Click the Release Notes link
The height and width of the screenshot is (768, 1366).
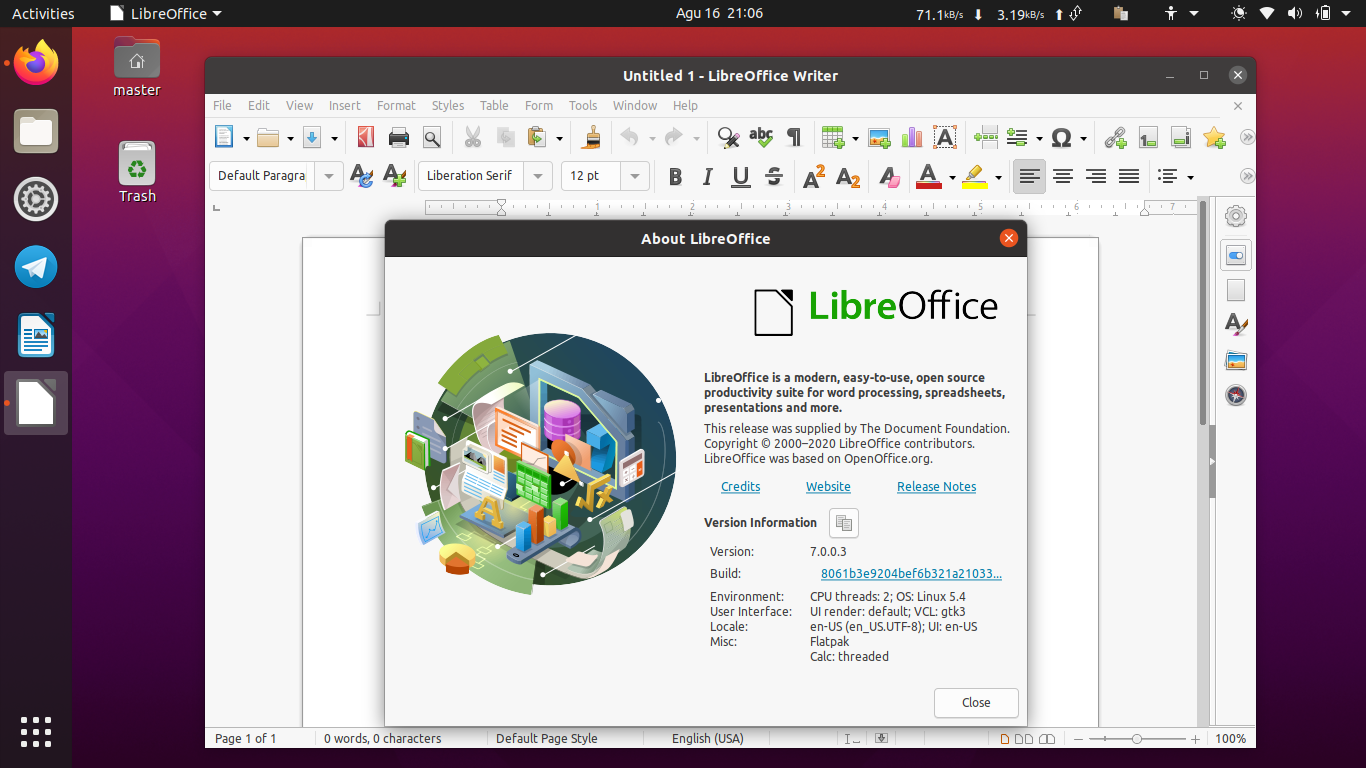click(936, 487)
